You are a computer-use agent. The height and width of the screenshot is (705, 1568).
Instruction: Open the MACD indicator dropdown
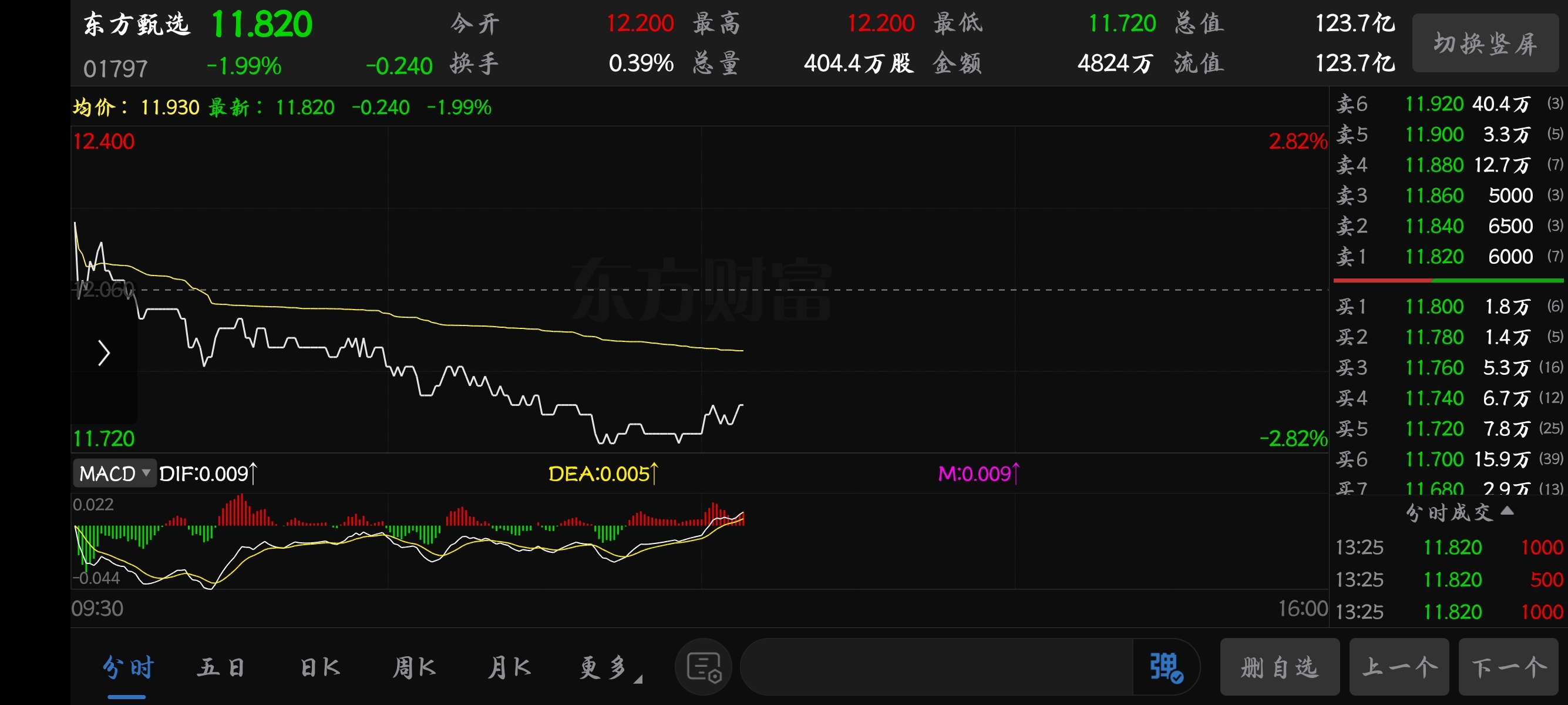tap(115, 473)
